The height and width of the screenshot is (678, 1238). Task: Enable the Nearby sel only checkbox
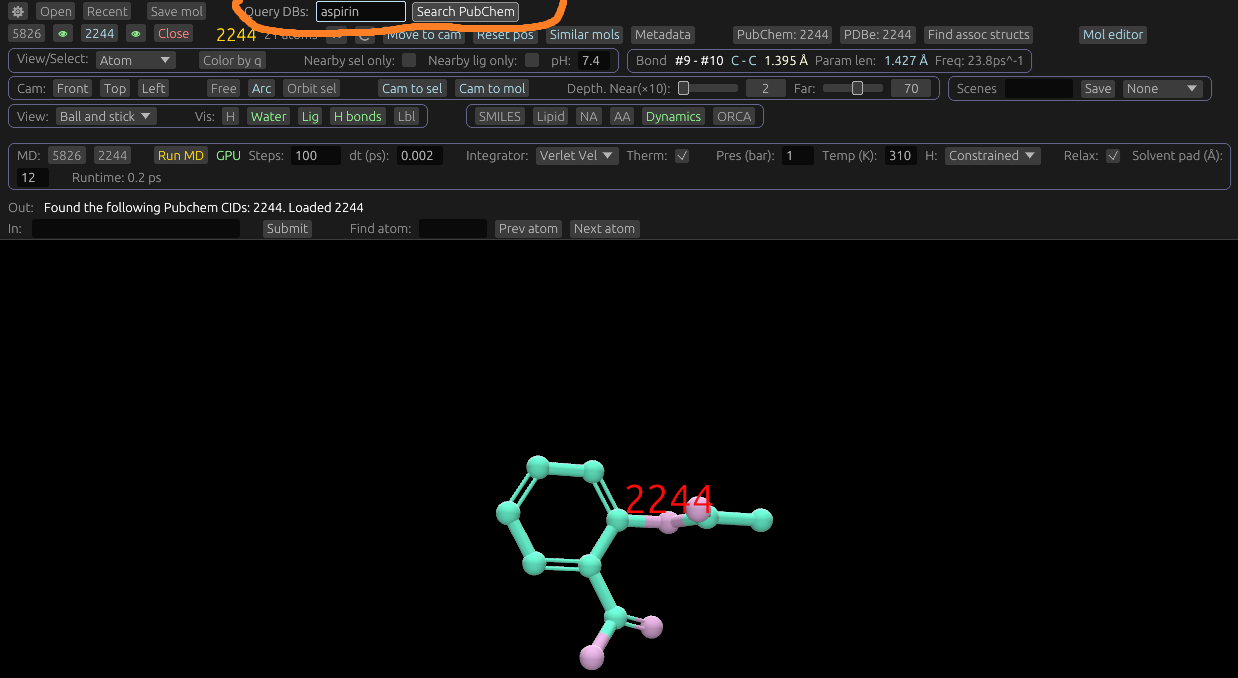[x=409, y=60]
